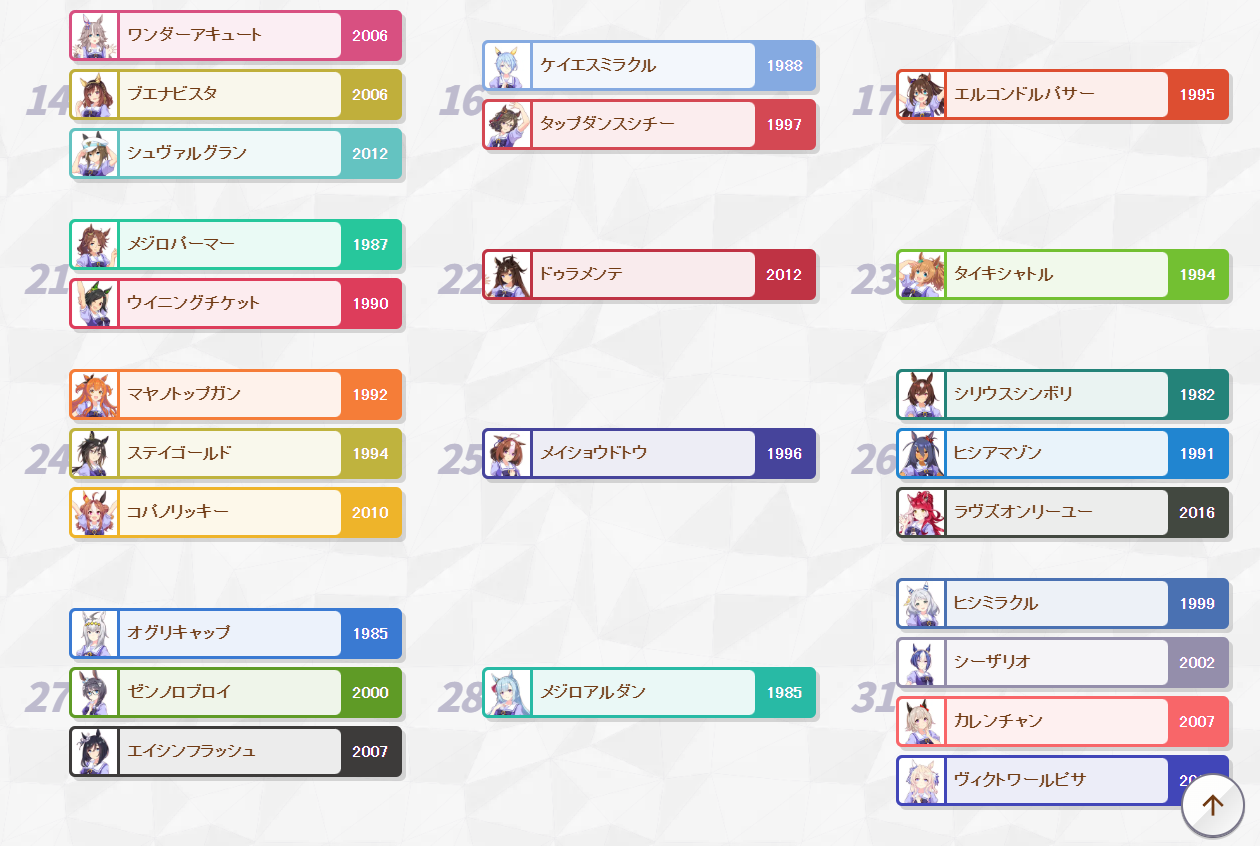Click メジロパーマー portrait thumbnail
This screenshot has width=1260, height=846.
[x=95, y=245]
